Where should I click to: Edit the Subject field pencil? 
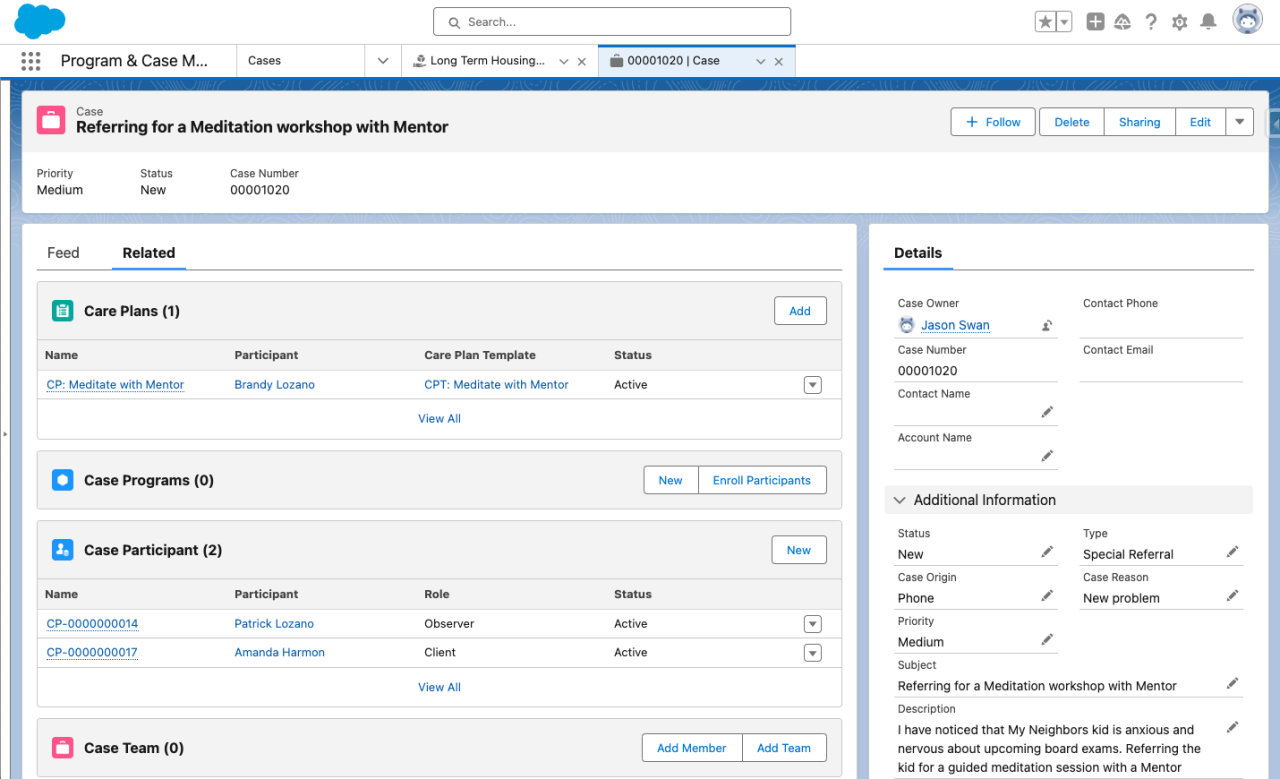click(x=1233, y=684)
